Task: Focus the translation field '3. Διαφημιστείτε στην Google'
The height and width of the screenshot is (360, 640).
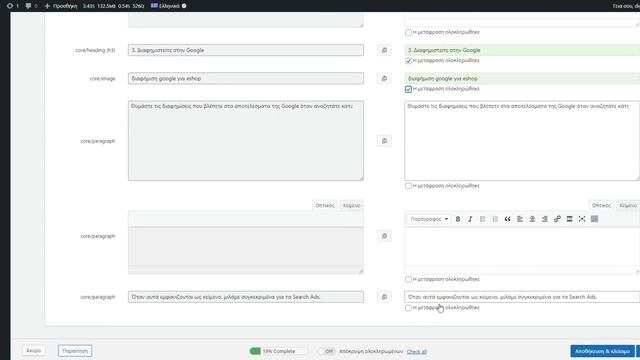Action: 522,50
